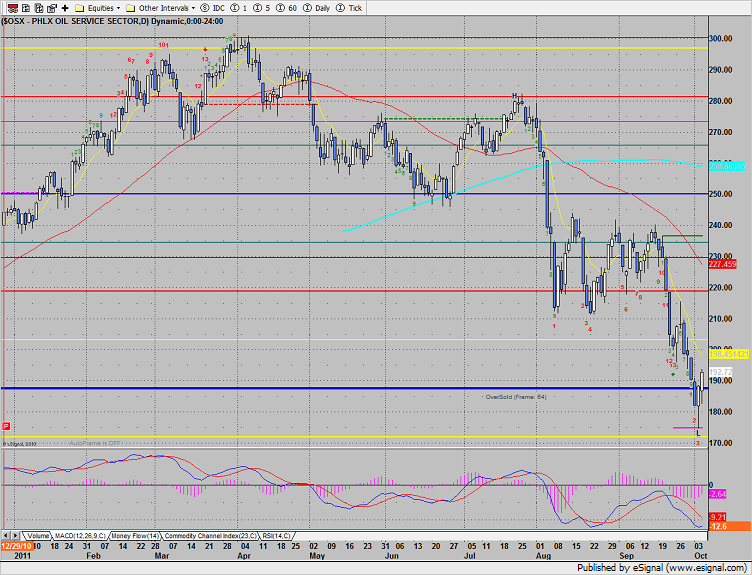Image resolution: width=752 pixels, height=575 pixels.
Task: Click the red P marker on left edge
Action: point(6,426)
